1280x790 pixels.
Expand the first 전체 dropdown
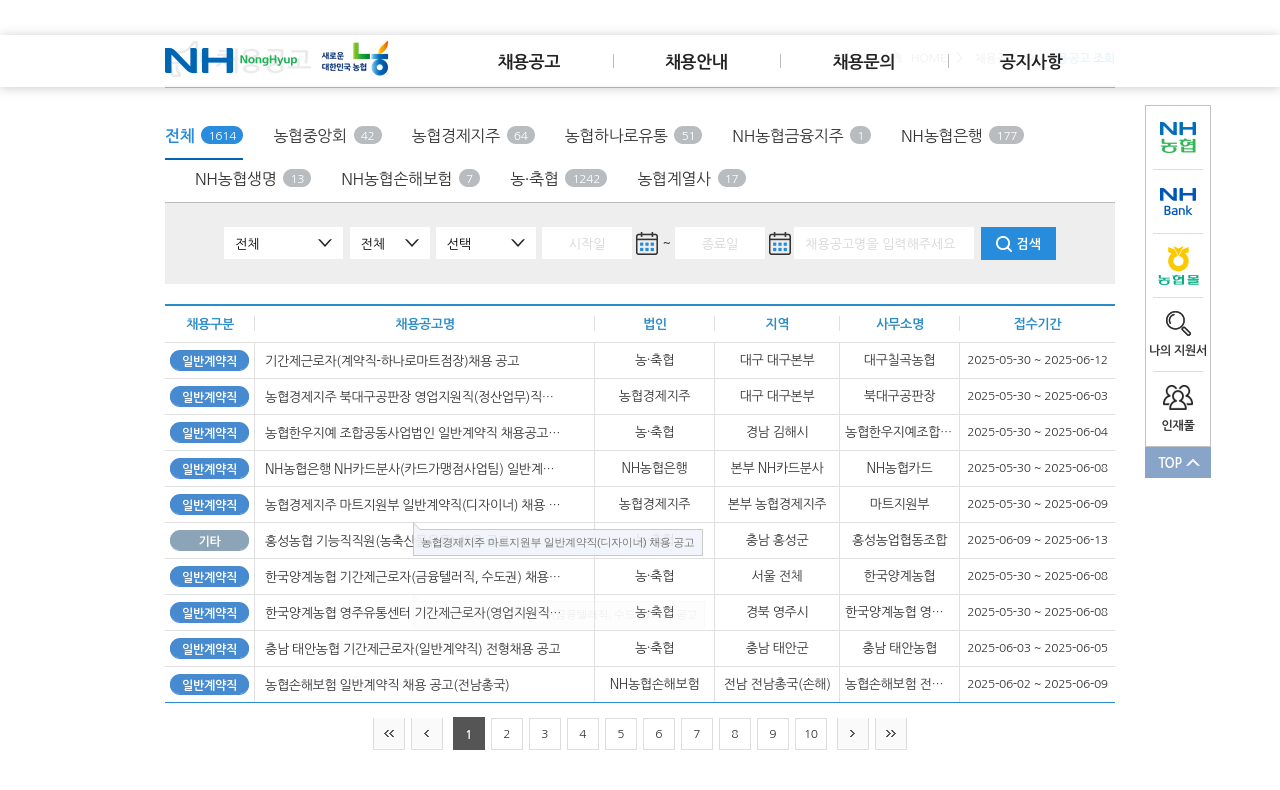283,243
